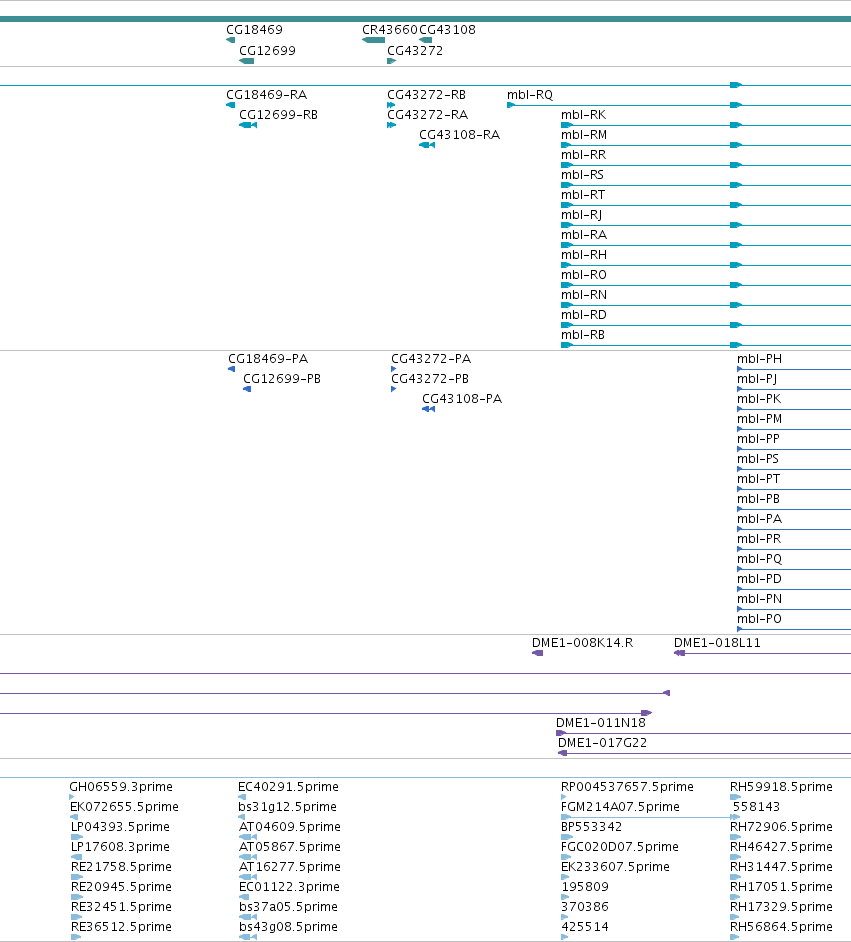Select the CG18469 gene label

(x=254, y=29)
